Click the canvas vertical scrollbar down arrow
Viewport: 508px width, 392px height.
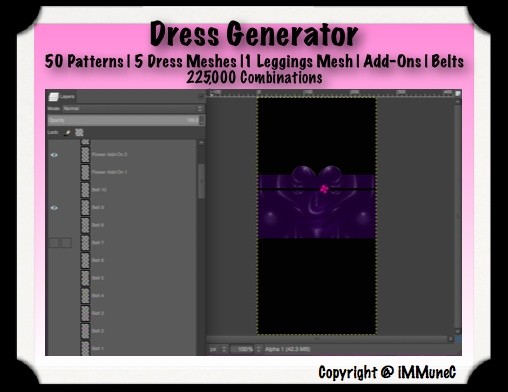tap(458, 331)
